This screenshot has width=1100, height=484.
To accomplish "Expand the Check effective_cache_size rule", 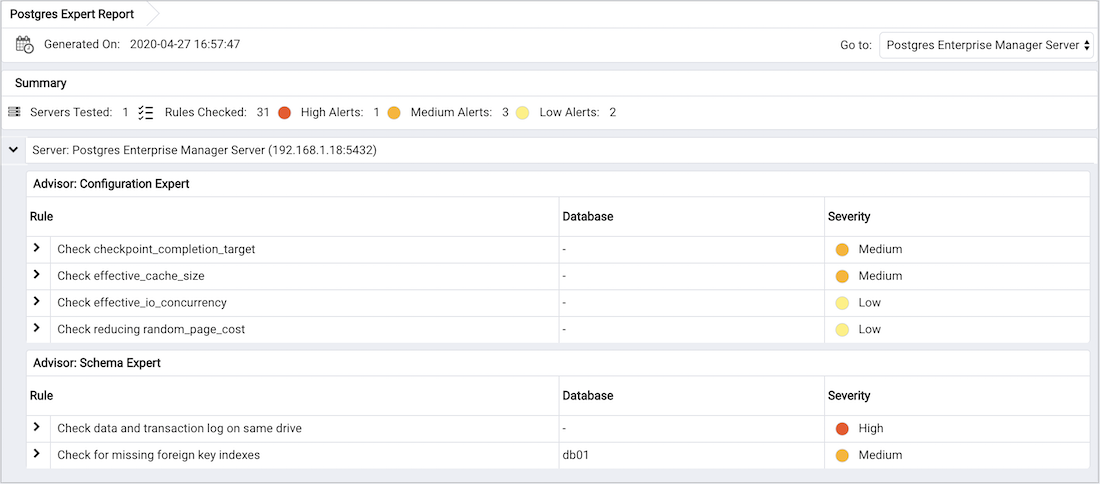I will pyautogui.click(x=36, y=275).
